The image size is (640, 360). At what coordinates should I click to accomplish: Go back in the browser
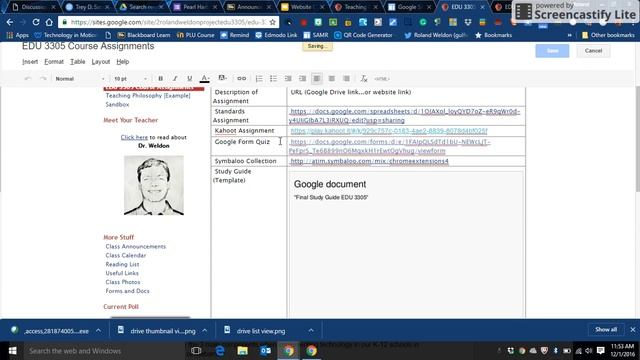pos(10,22)
